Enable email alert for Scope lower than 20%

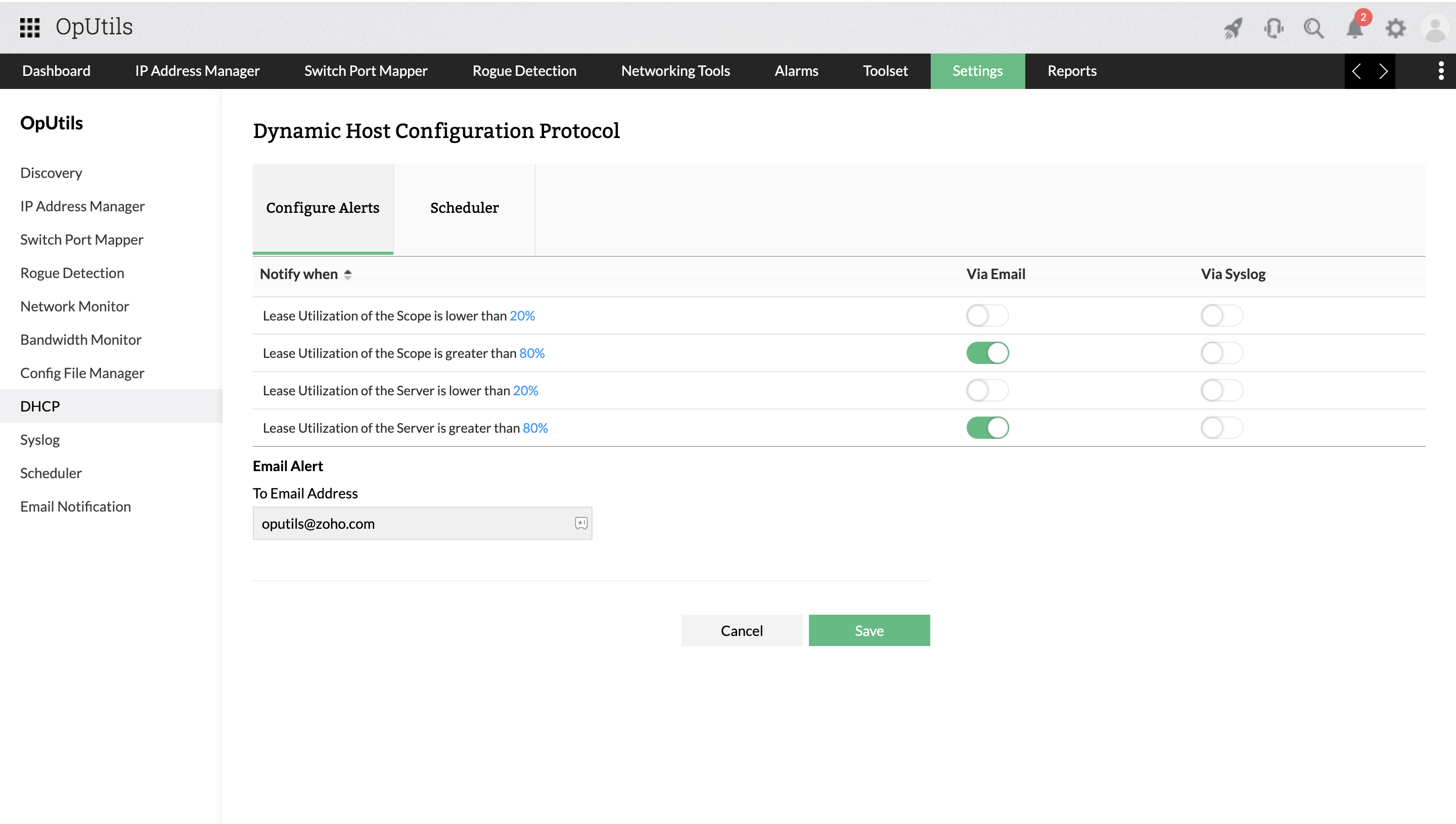987,315
